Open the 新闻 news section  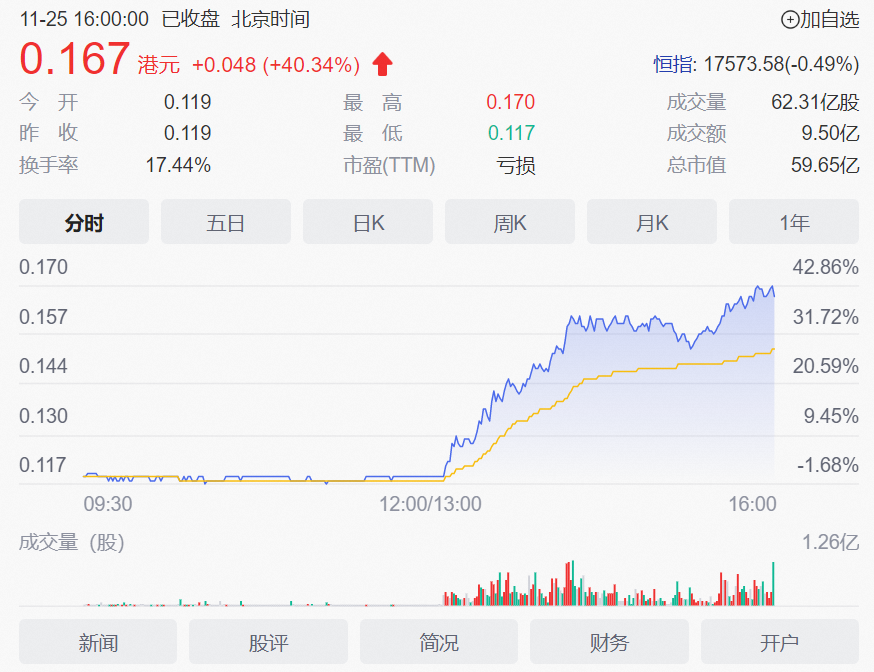pos(98,642)
